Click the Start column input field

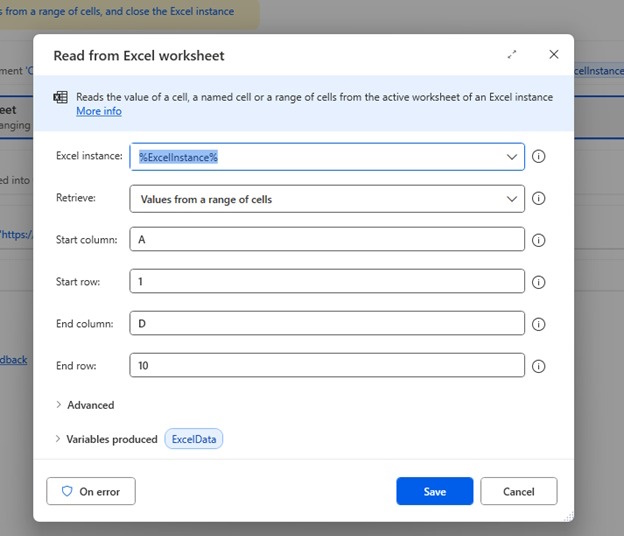click(x=327, y=240)
